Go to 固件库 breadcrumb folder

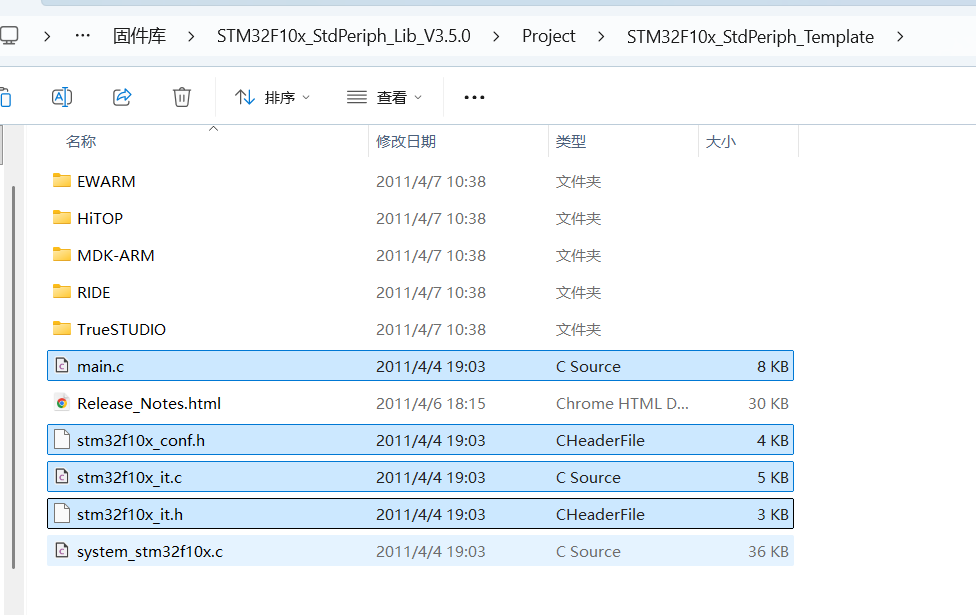tap(139, 36)
